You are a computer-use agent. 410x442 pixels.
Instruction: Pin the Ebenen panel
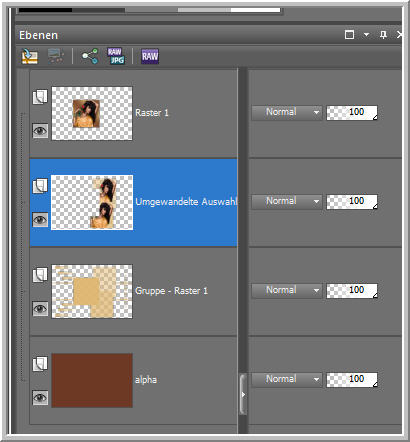(x=383, y=34)
